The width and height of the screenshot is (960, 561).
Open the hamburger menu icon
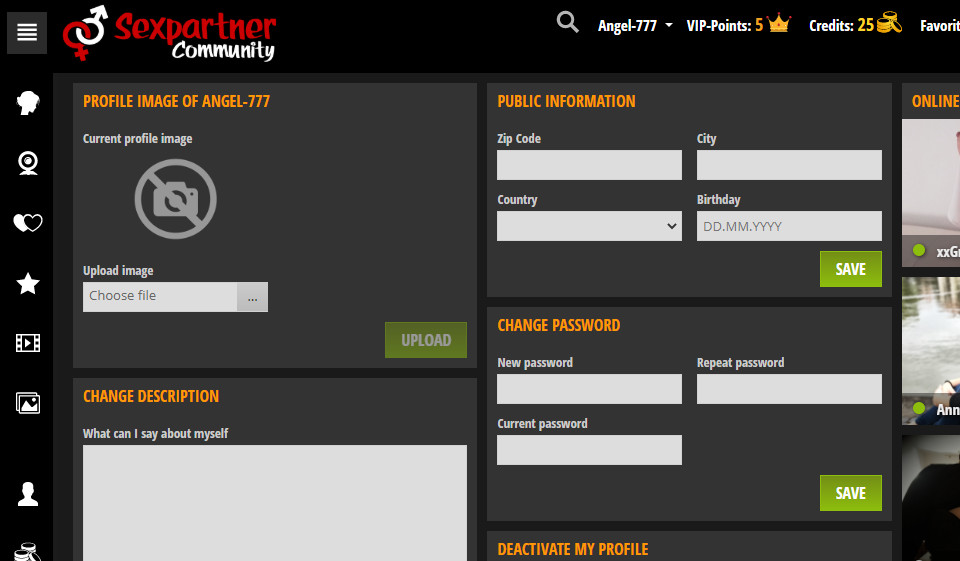[x=27, y=33]
